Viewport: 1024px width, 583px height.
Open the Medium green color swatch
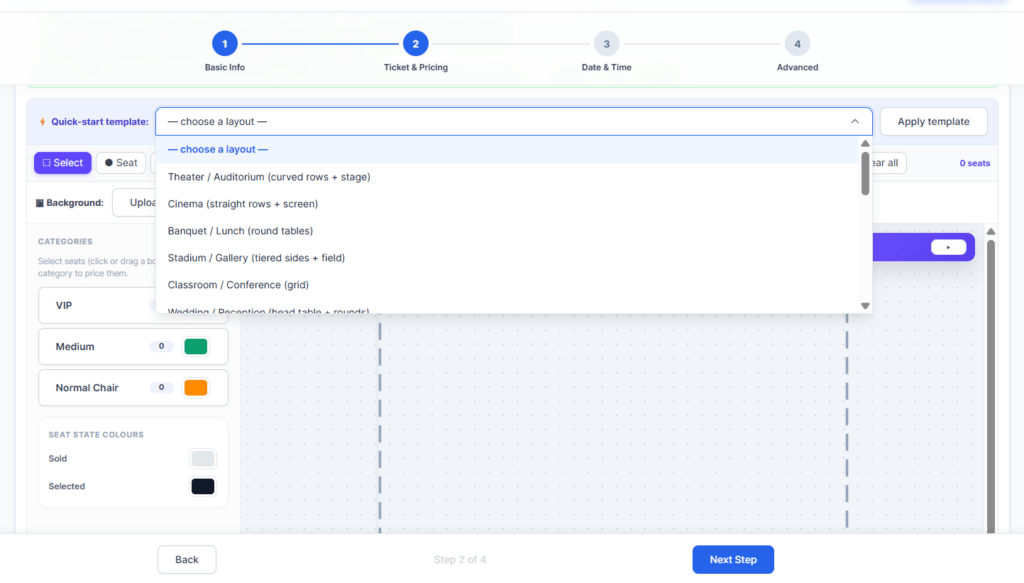(x=196, y=347)
